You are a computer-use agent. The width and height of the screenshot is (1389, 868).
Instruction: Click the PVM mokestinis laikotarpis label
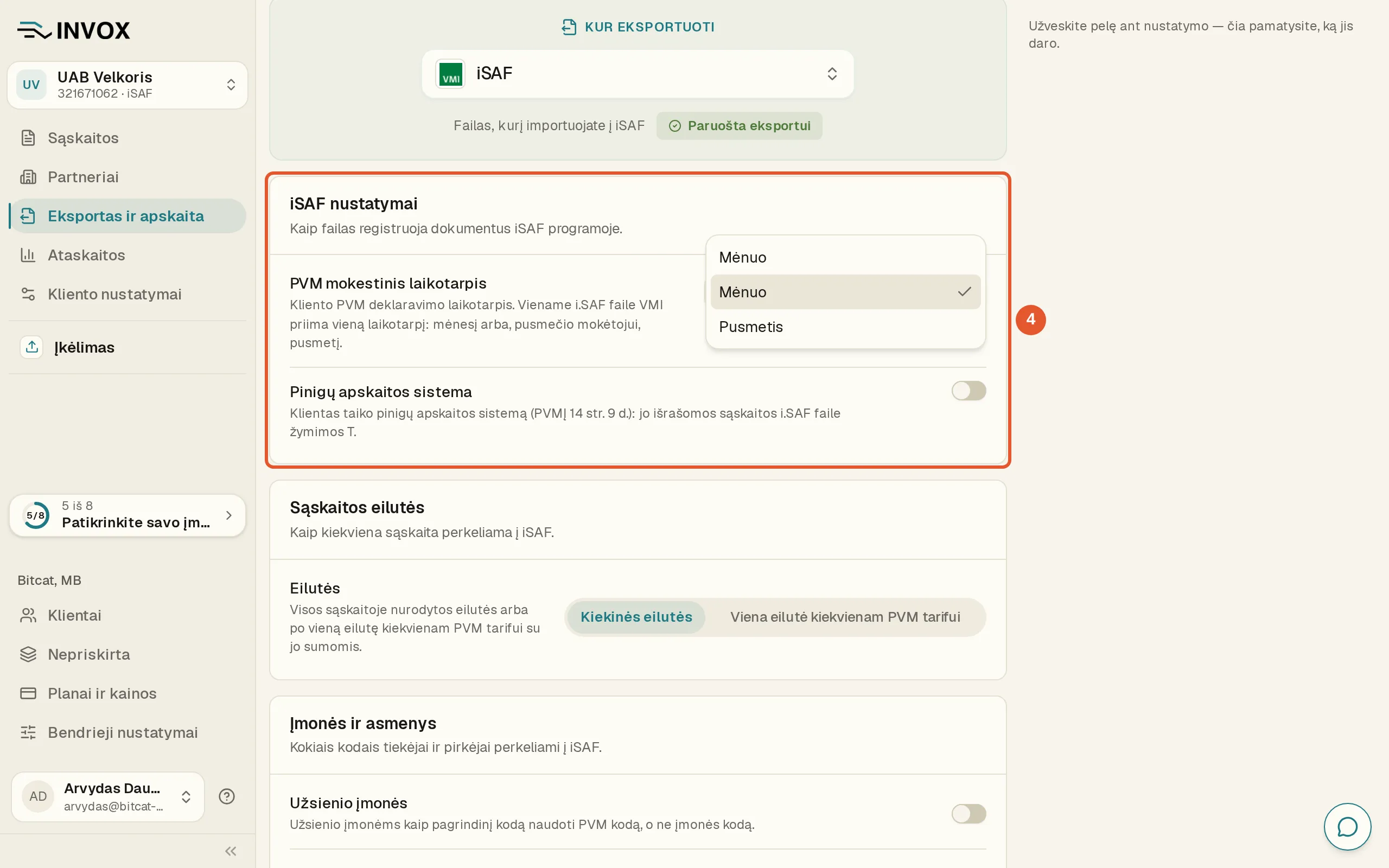tap(388, 284)
